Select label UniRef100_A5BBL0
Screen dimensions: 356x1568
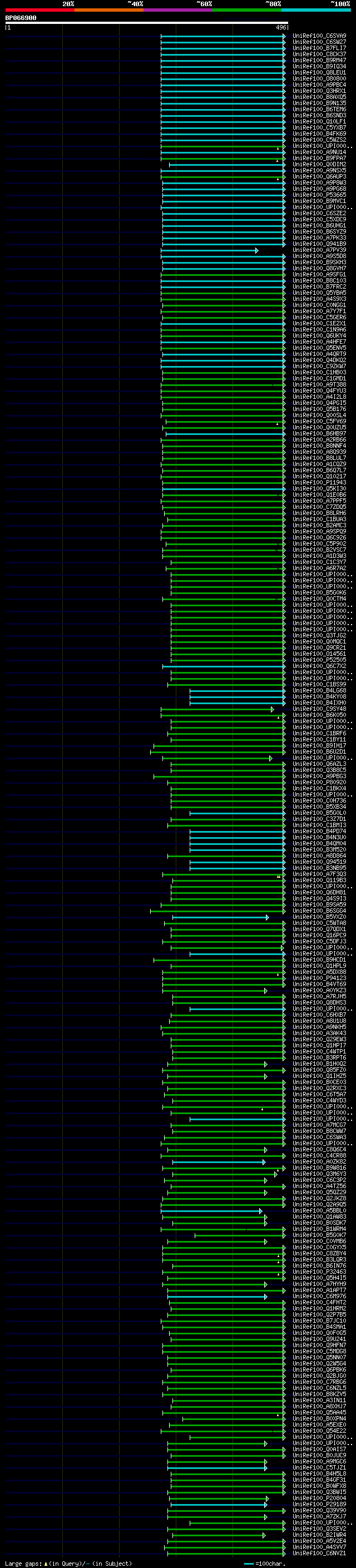pos(319,1211)
